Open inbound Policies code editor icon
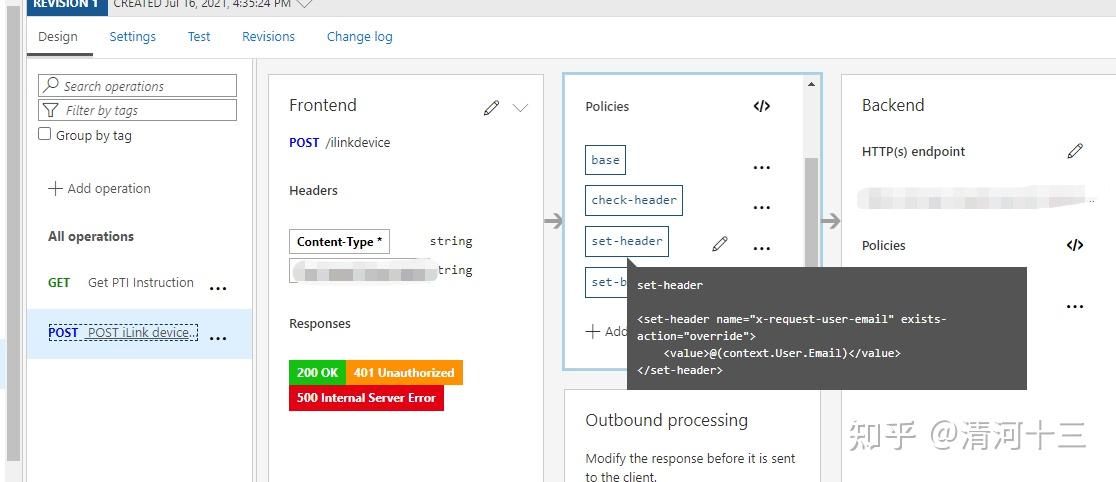1116x482 pixels. pos(762,106)
